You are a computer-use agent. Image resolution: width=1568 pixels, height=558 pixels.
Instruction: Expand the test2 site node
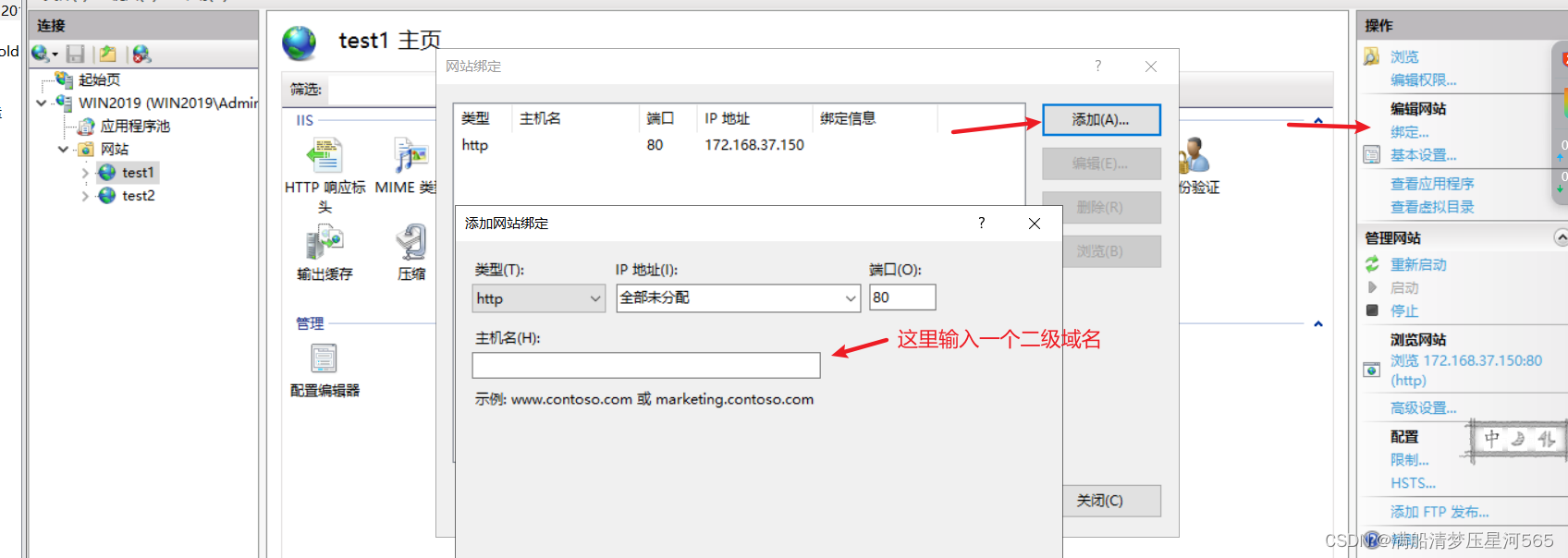click(85, 196)
